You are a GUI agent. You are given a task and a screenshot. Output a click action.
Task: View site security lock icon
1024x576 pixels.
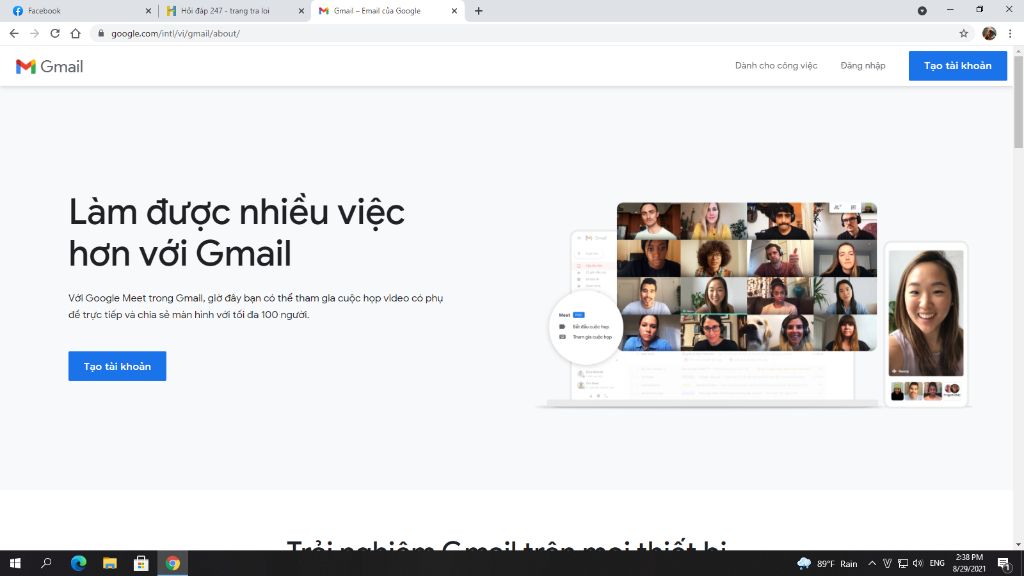click(x=101, y=33)
